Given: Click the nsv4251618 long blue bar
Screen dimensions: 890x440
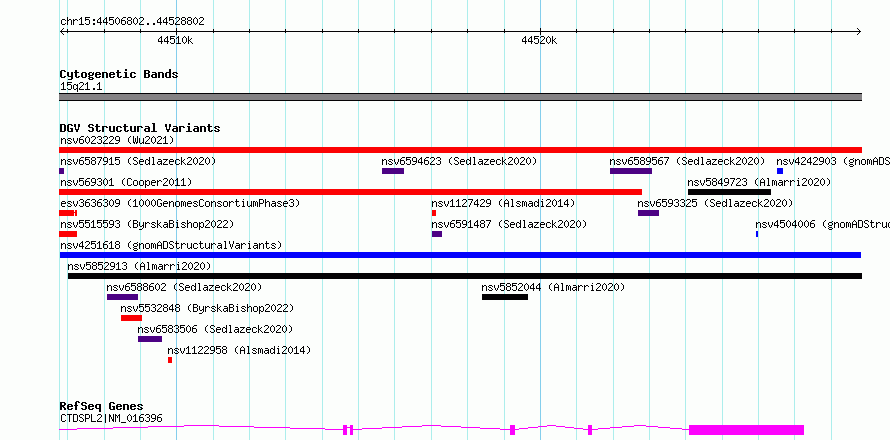Looking at the screenshot, I should [x=460, y=255].
